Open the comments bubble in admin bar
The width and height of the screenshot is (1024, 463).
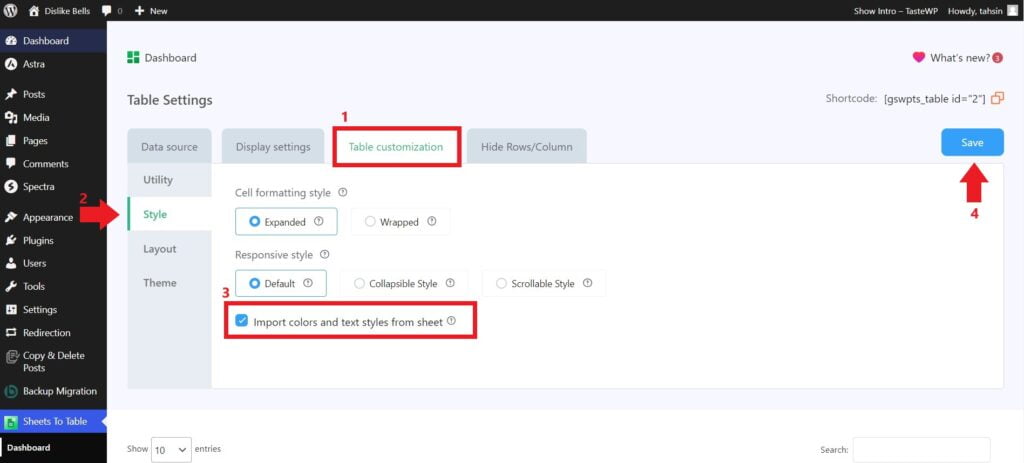tap(107, 11)
